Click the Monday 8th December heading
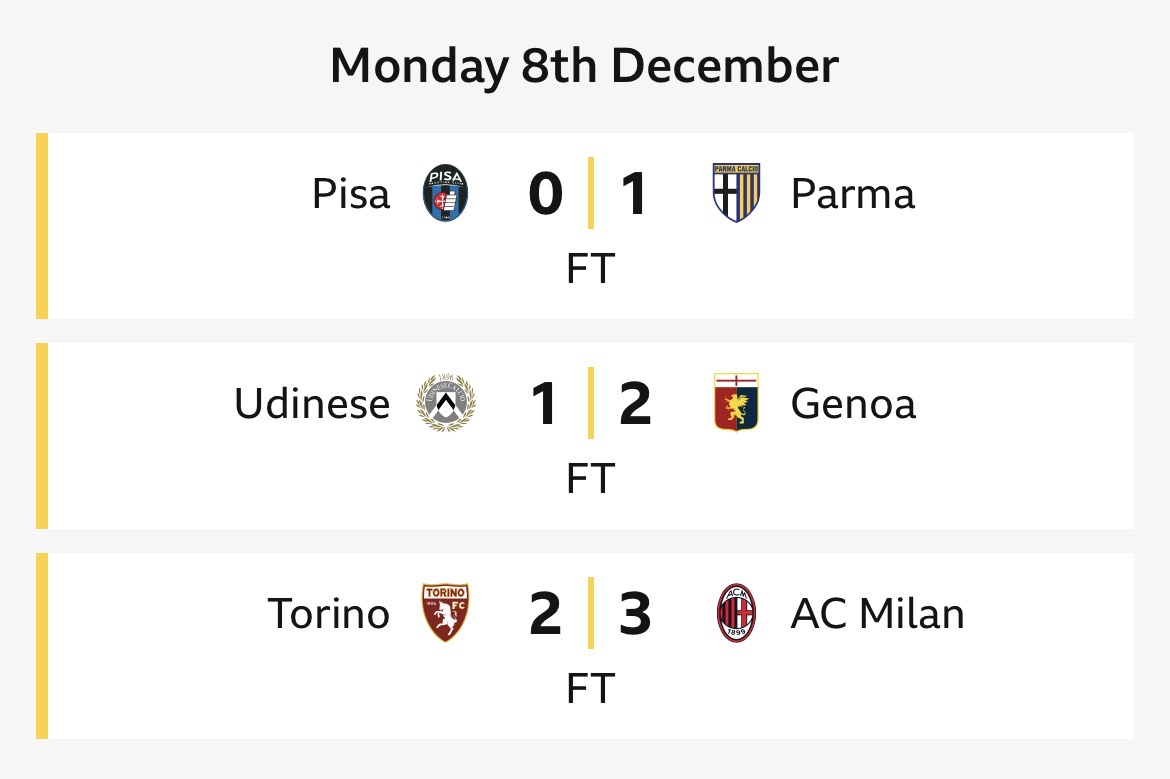1170x779 pixels. click(584, 67)
